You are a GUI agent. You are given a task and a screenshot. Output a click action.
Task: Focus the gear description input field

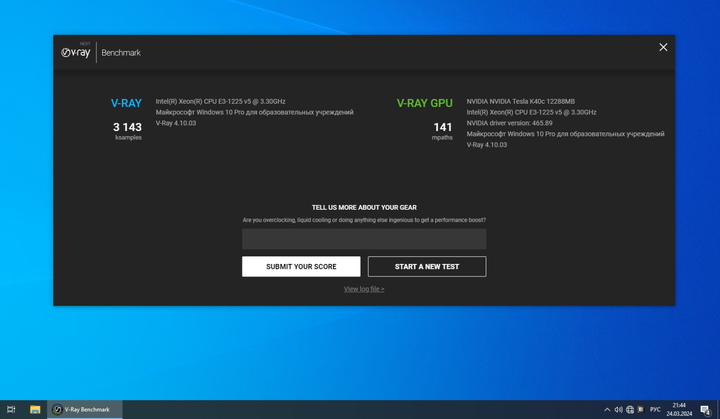[x=364, y=239]
